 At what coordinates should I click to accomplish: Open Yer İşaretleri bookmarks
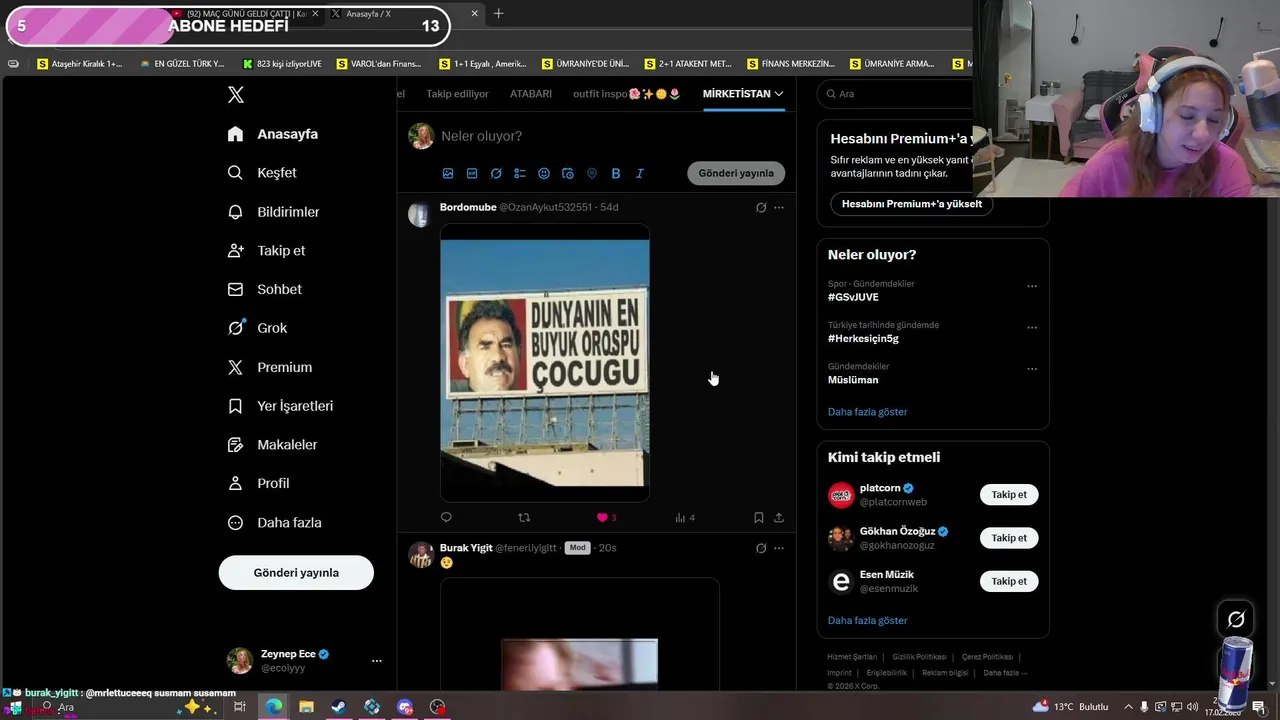click(x=281, y=406)
